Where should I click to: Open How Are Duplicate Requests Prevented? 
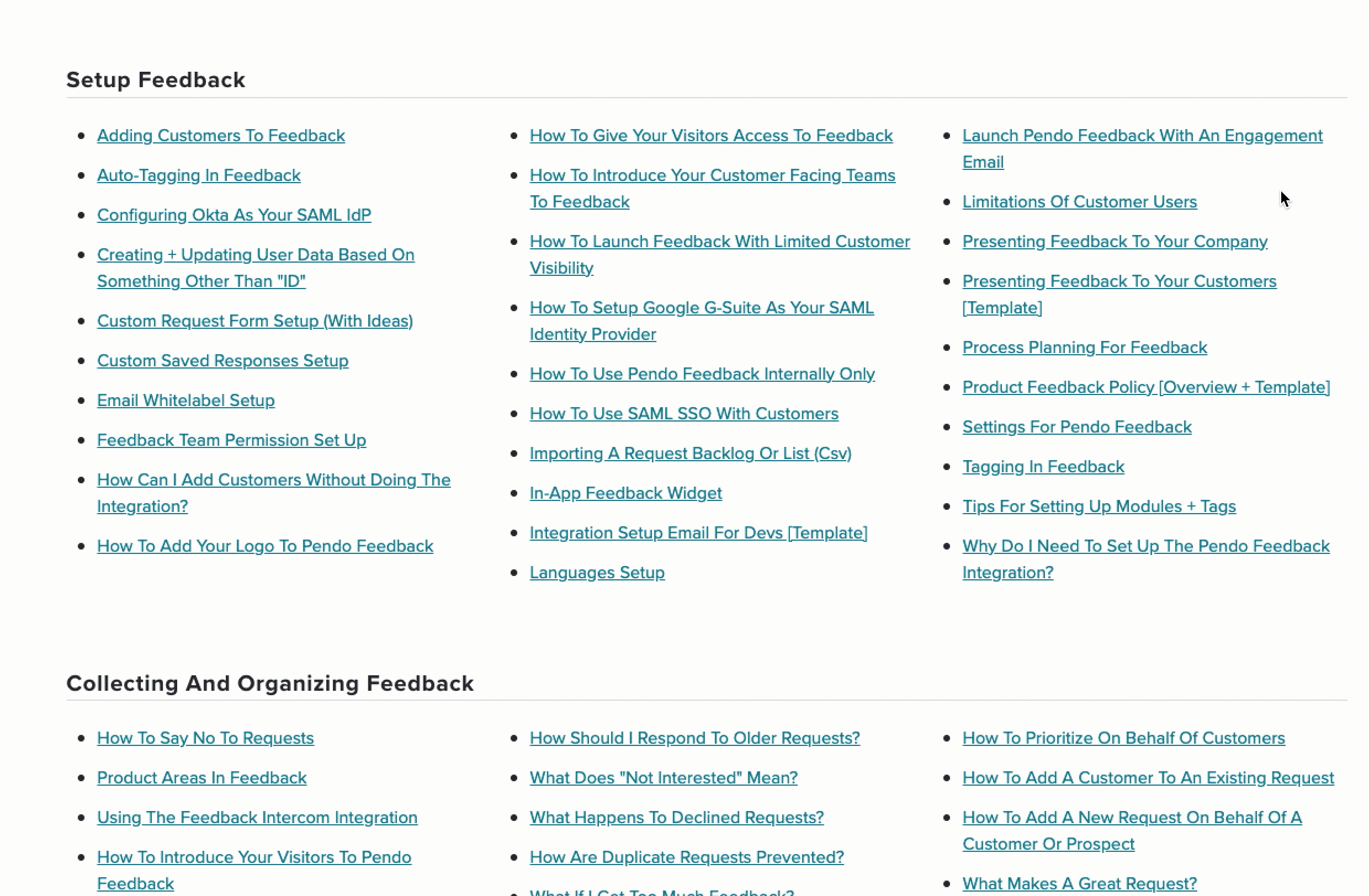[x=686, y=857]
